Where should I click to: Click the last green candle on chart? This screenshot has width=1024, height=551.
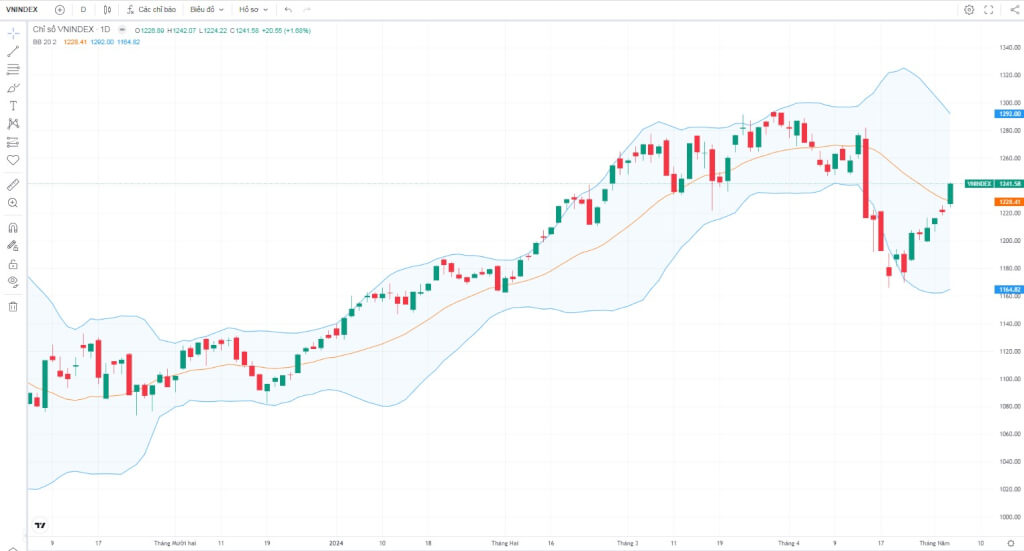pos(950,194)
